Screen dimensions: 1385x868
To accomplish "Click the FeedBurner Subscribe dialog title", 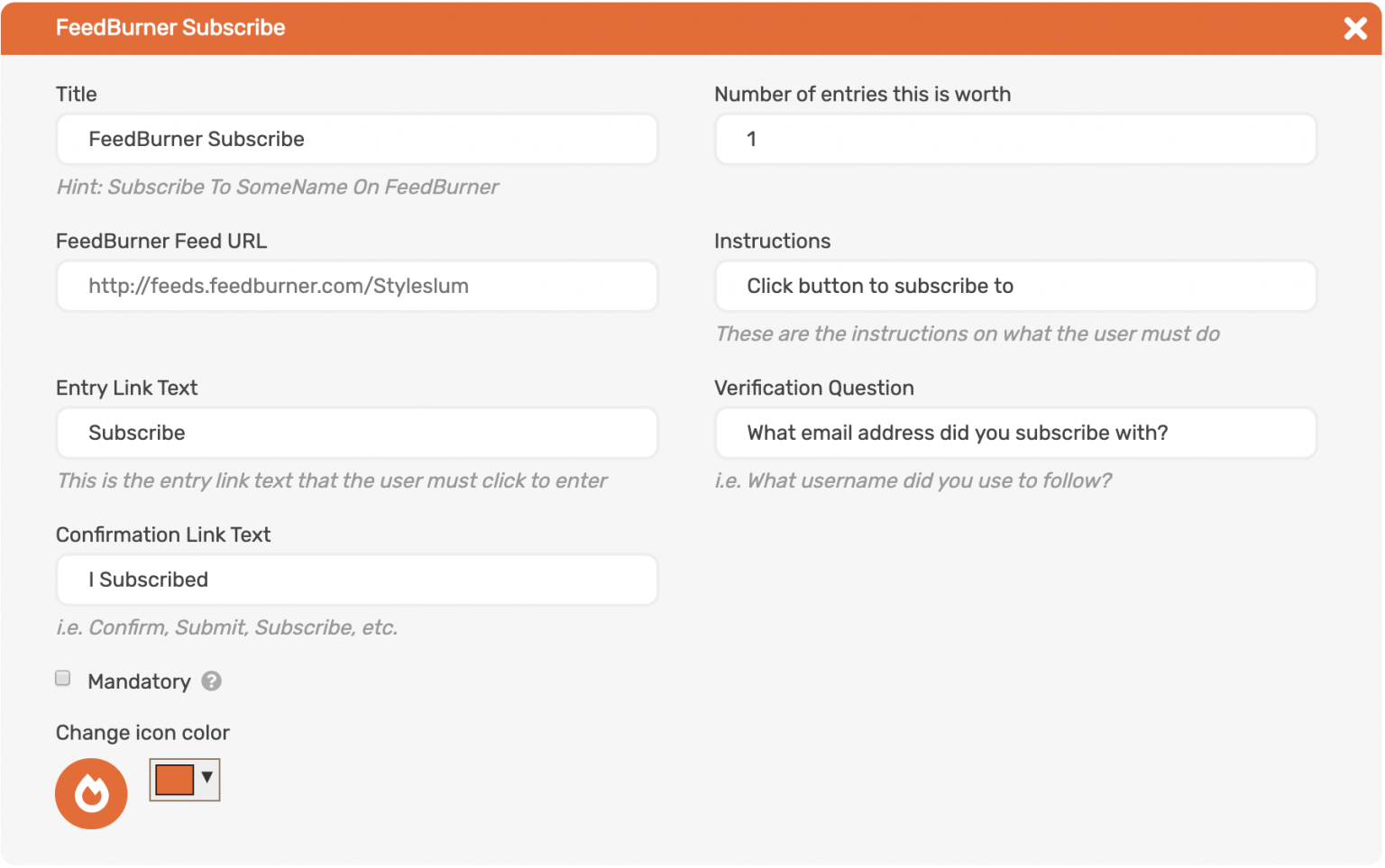I will pos(170,28).
